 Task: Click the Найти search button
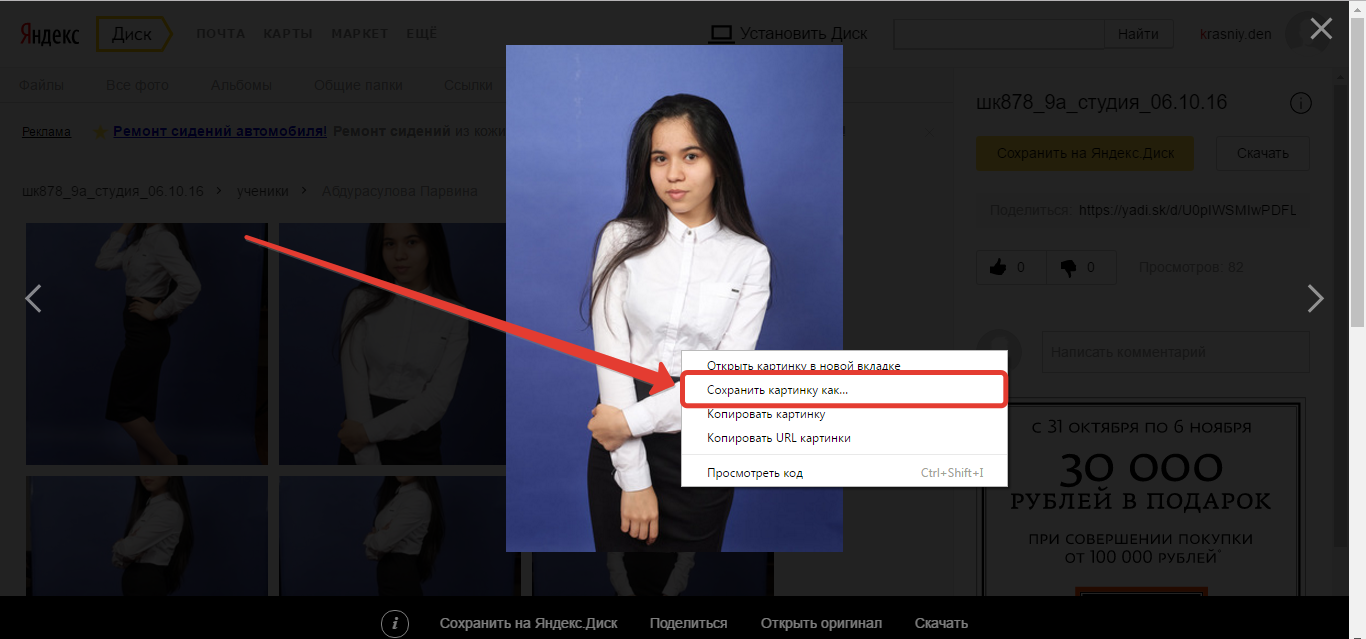coord(1138,34)
